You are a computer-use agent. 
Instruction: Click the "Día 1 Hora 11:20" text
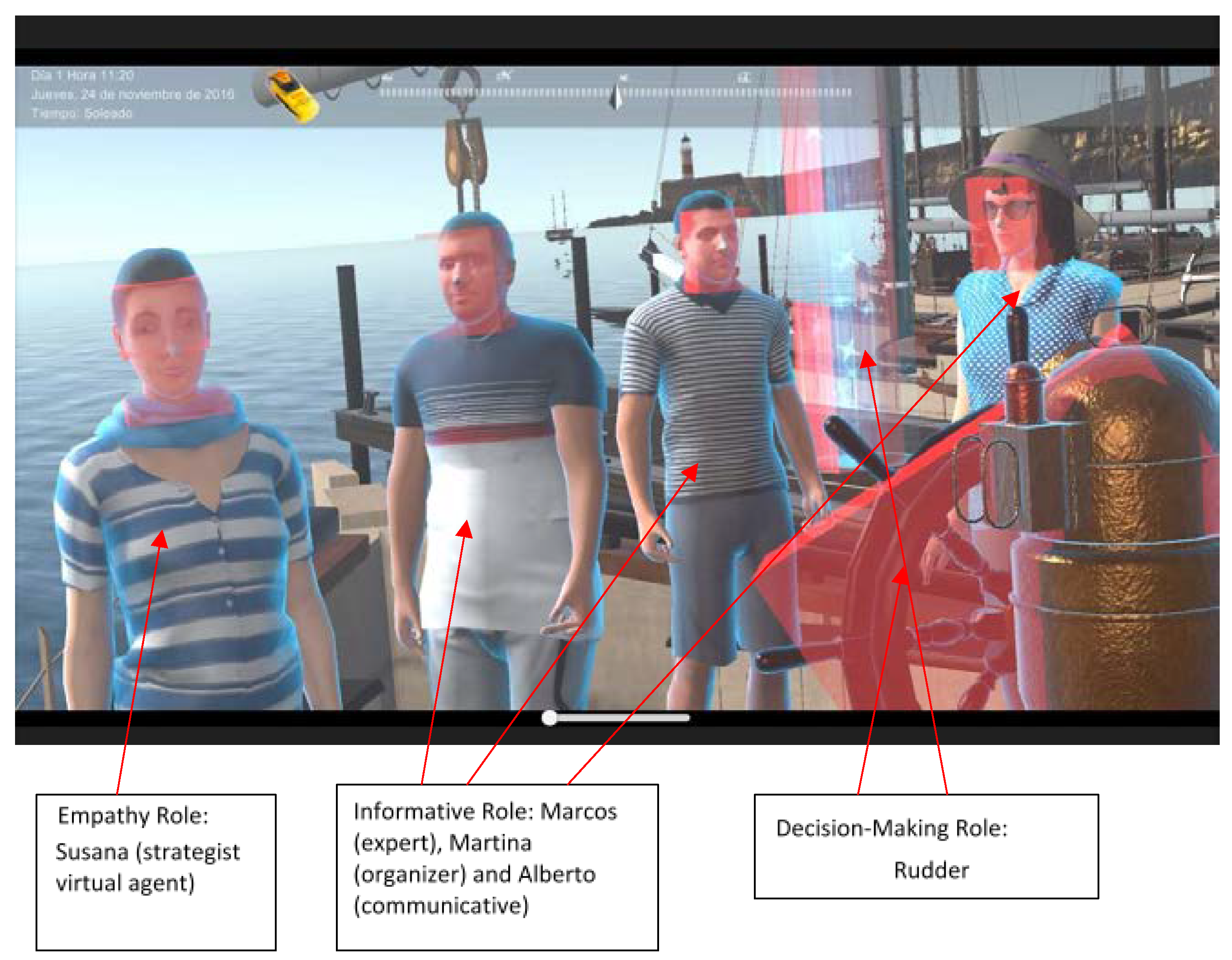point(82,76)
